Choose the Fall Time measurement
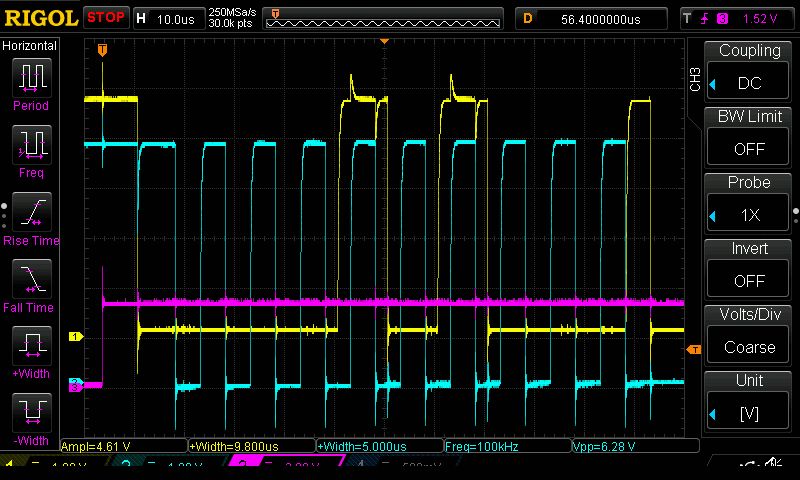The width and height of the screenshot is (800, 480). tap(31, 285)
